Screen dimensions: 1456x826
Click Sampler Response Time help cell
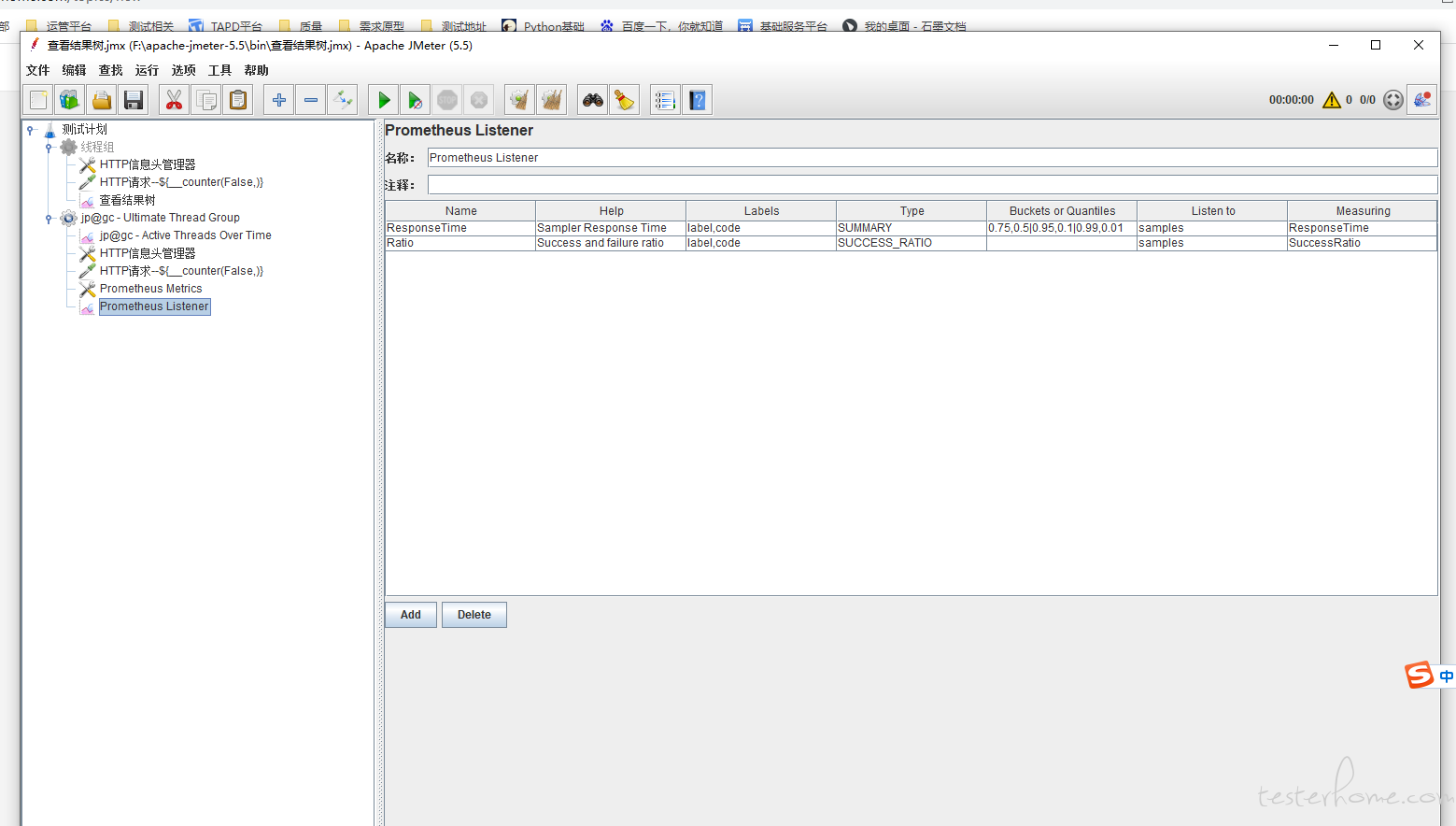point(611,228)
